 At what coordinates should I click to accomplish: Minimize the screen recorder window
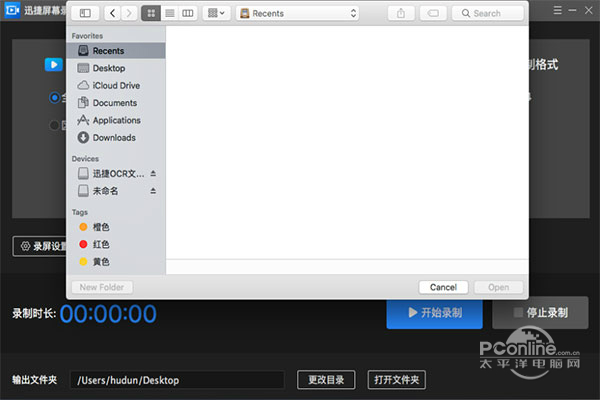coord(572,10)
